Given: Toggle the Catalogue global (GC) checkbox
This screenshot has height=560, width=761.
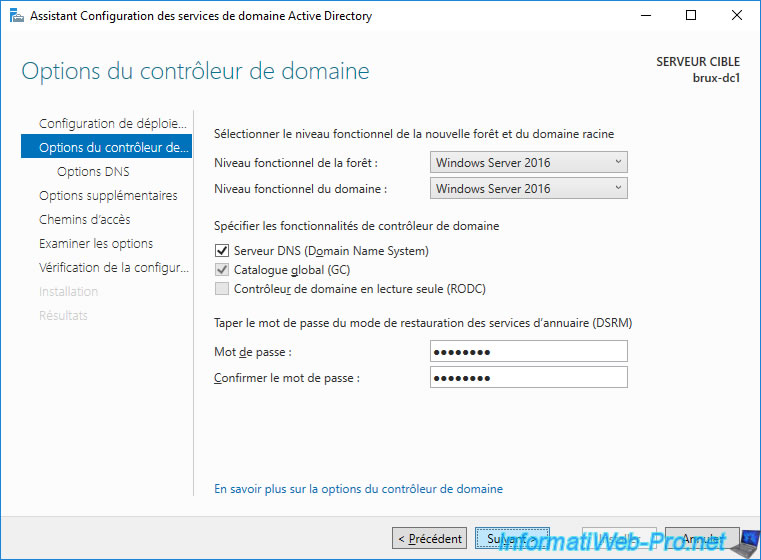Looking at the screenshot, I should coord(222,270).
